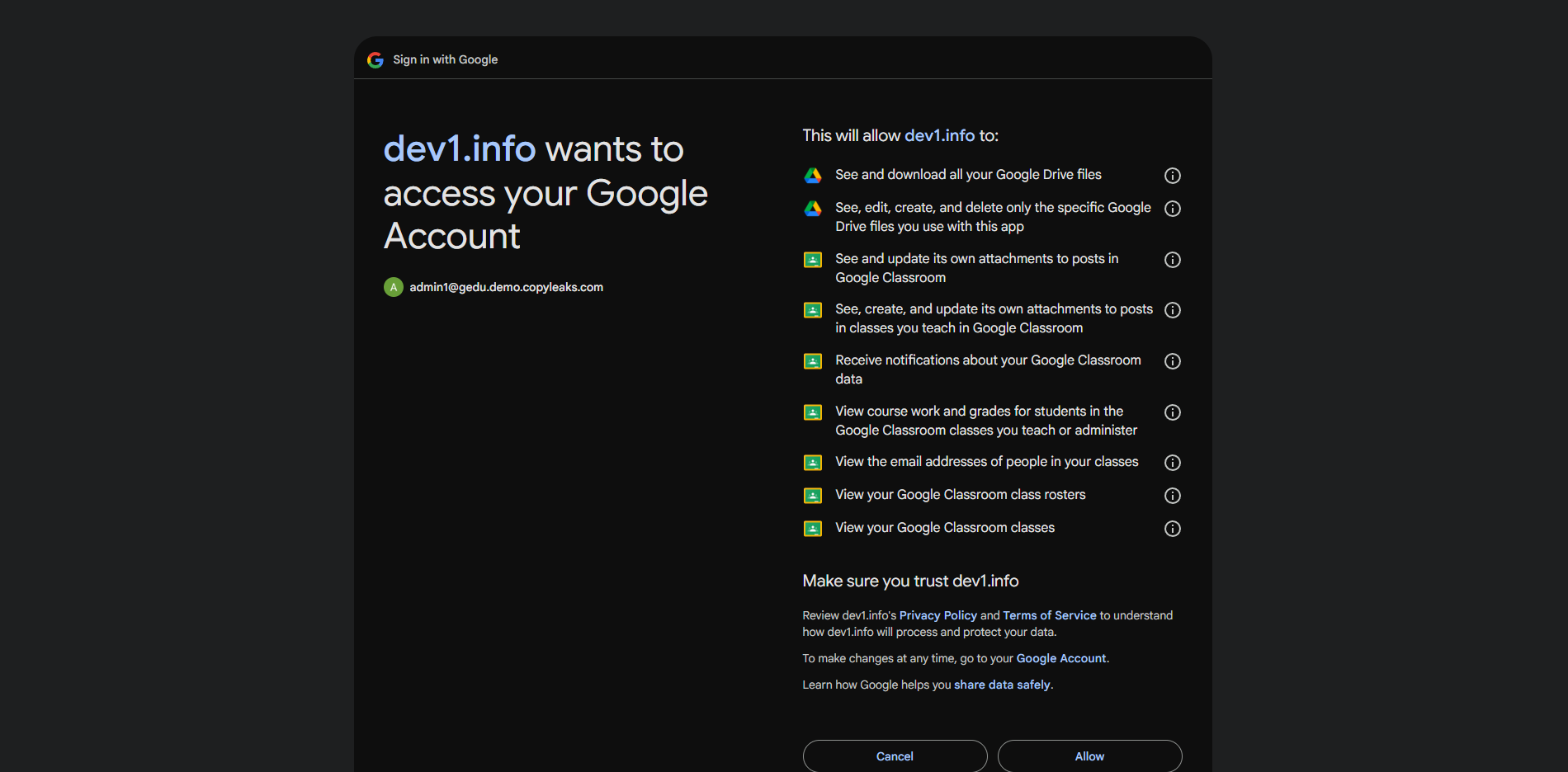The height and width of the screenshot is (772, 1568).
Task: Open info for 'See, create, and update its own attachments'
Action: [x=1172, y=310]
